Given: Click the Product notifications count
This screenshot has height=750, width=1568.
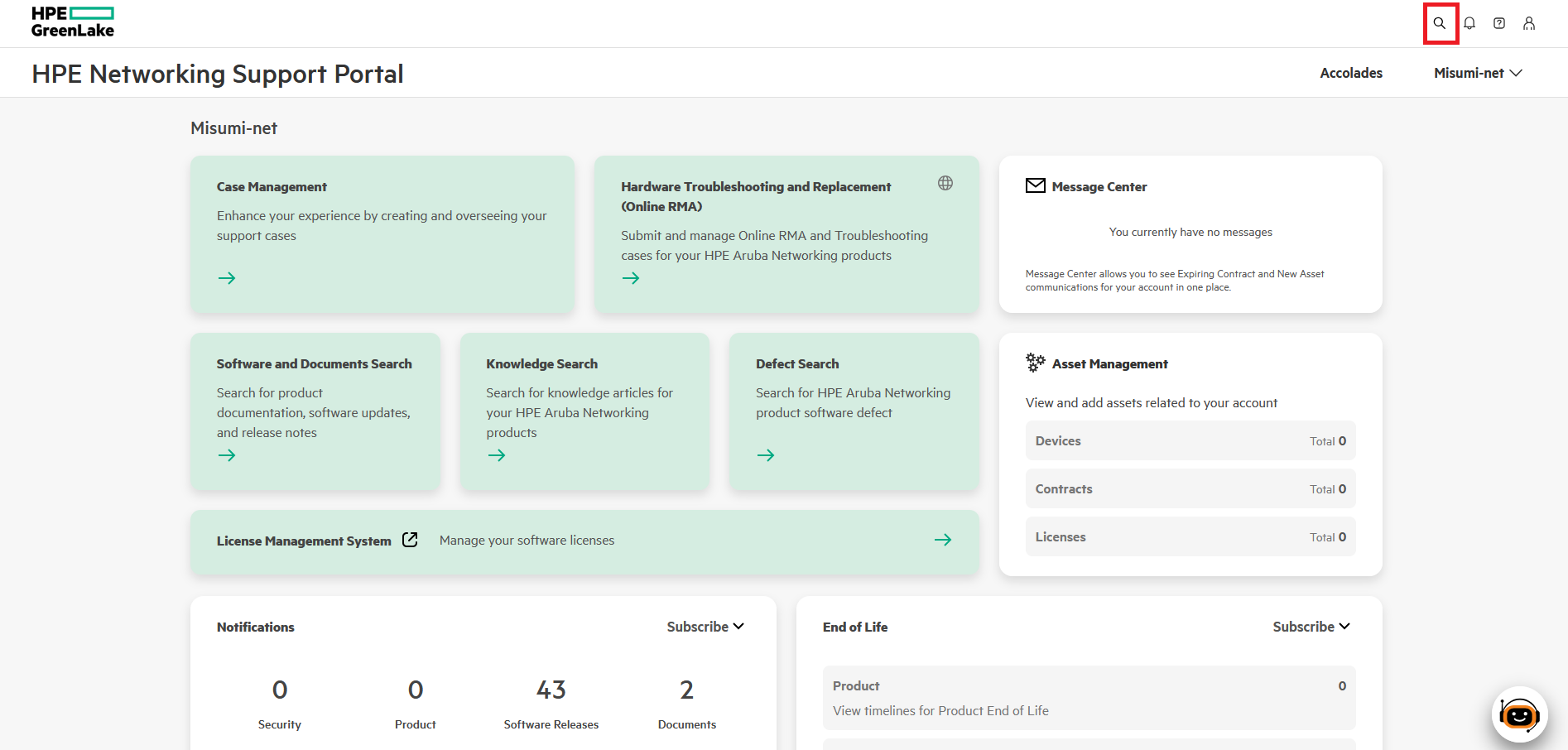Looking at the screenshot, I should click(x=416, y=690).
